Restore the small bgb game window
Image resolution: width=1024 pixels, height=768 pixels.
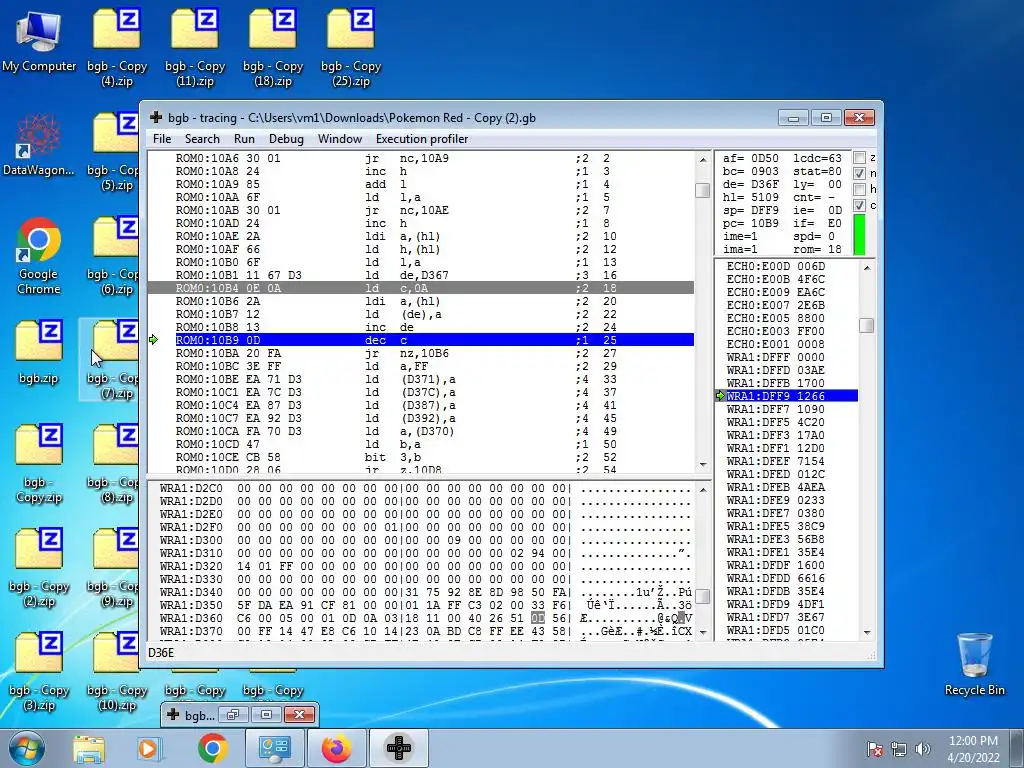point(232,714)
